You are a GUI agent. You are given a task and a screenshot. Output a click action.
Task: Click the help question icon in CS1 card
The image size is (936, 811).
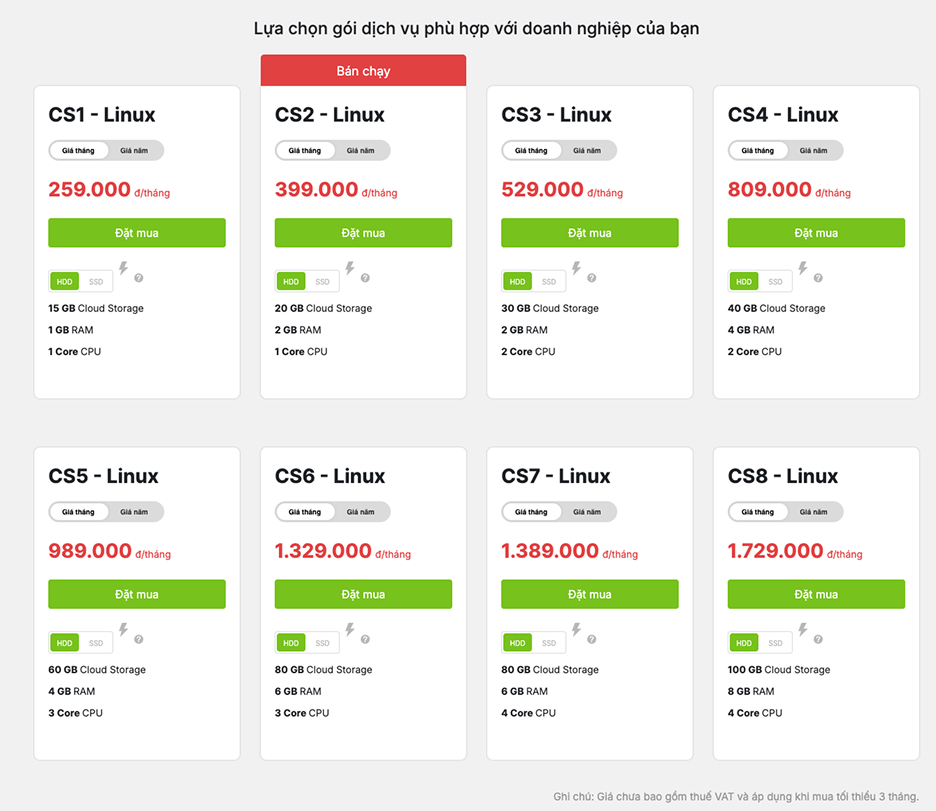coord(139,278)
